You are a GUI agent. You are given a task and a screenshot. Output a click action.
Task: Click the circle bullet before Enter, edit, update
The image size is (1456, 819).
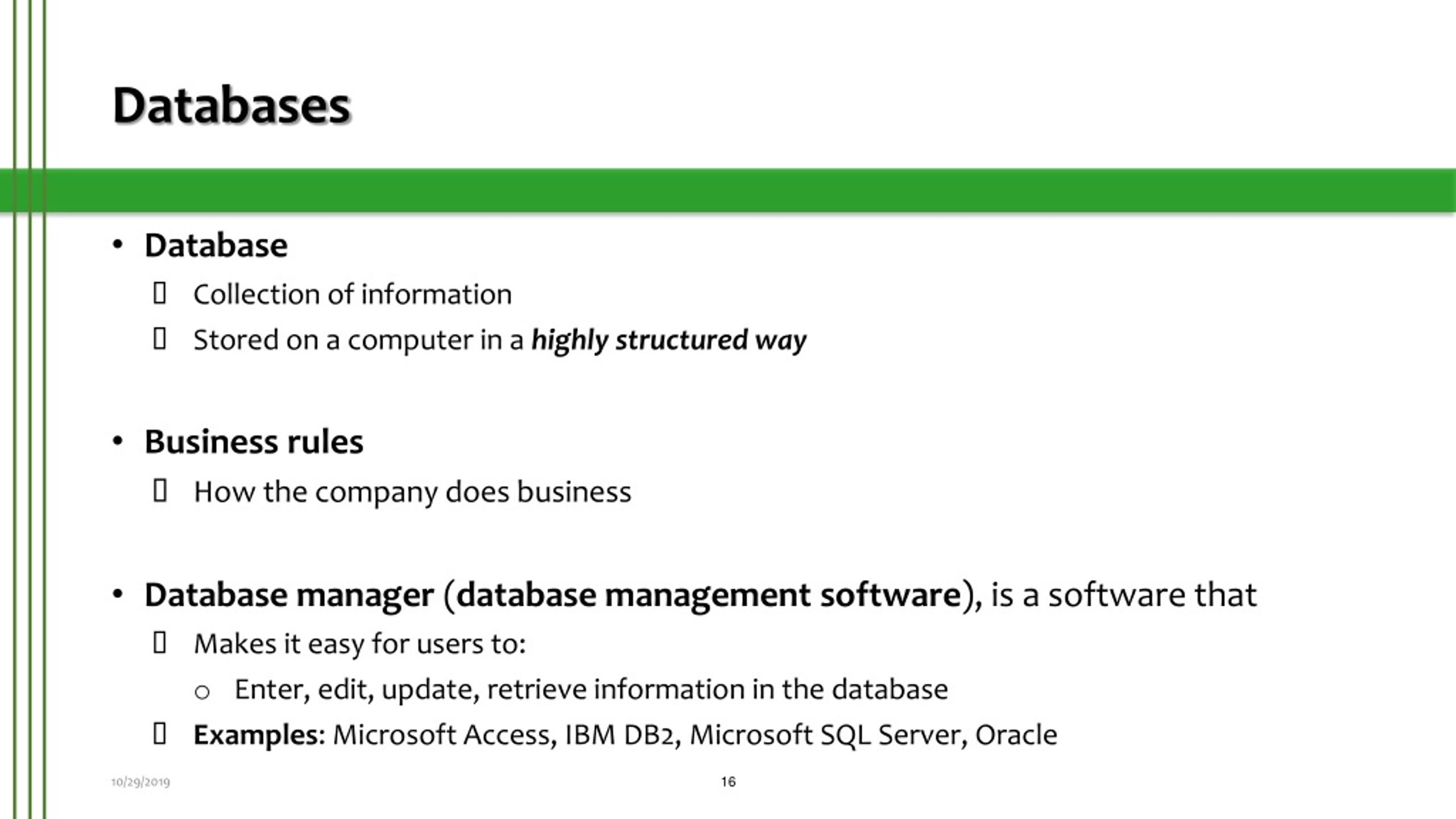(x=202, y=692)
